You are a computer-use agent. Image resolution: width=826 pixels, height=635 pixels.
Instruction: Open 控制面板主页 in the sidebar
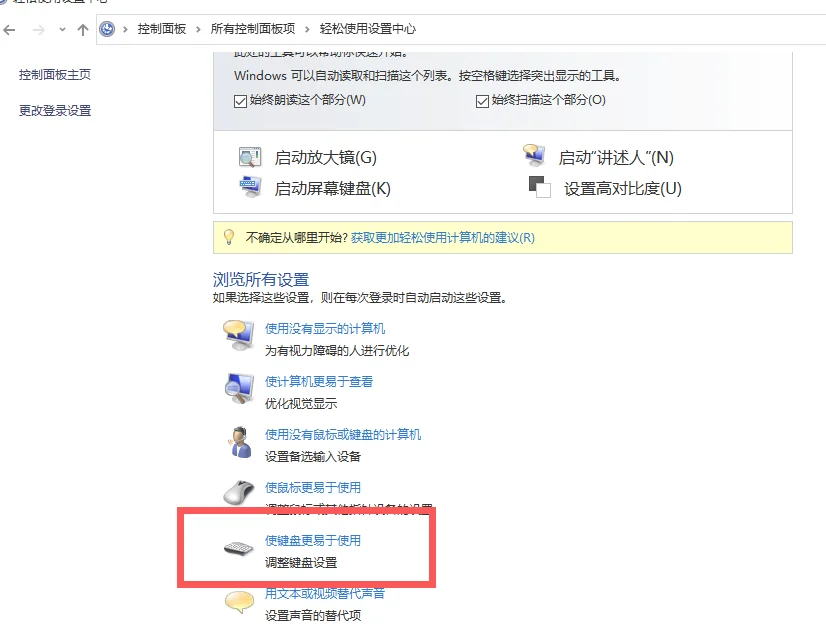tap(55, 75)
